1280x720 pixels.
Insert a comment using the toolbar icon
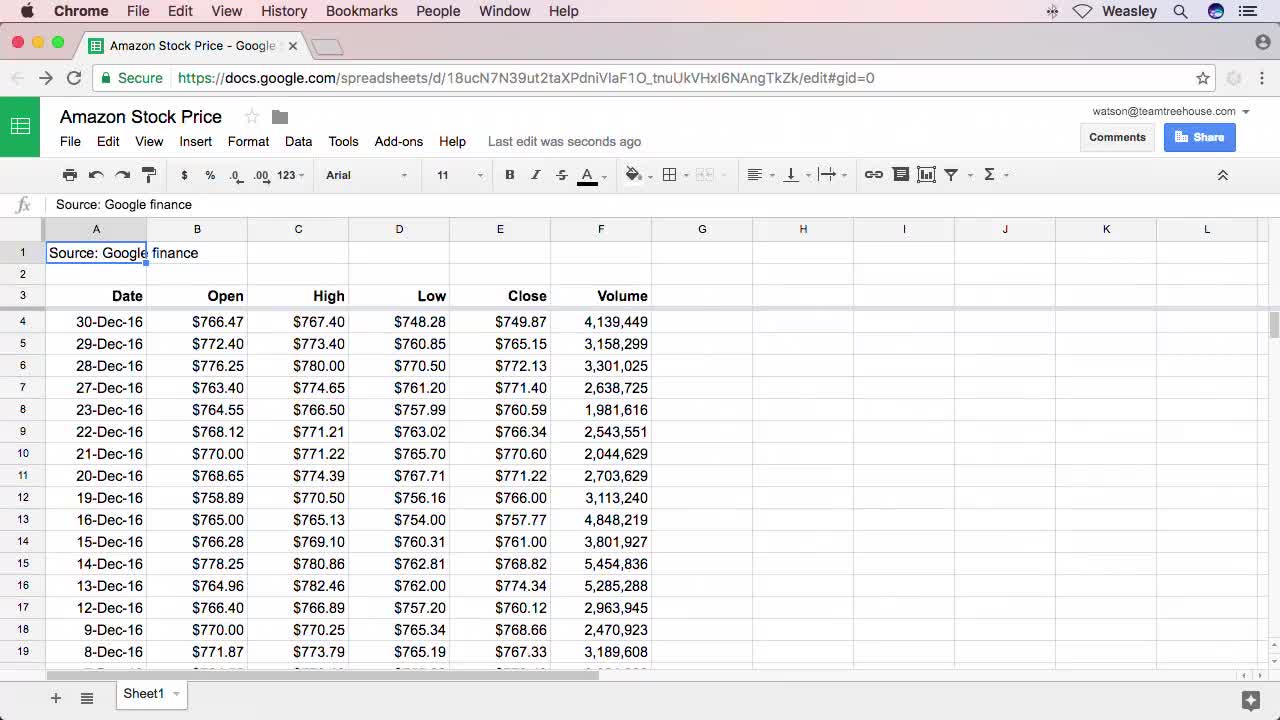point(899,174)
